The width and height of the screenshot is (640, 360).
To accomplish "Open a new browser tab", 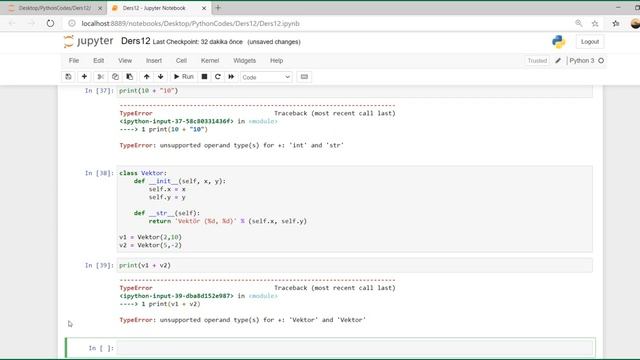I will point(218,8).
